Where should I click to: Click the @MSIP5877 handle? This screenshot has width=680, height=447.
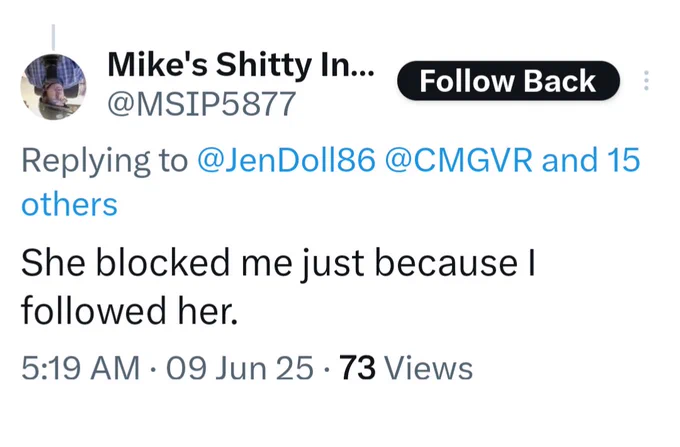coord(202,104)
